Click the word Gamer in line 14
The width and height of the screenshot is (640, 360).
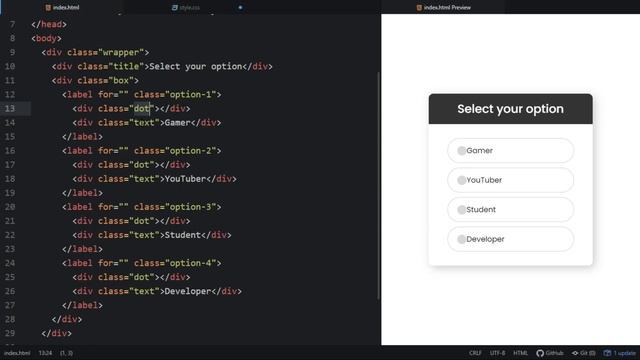click(x=178, y=122)
